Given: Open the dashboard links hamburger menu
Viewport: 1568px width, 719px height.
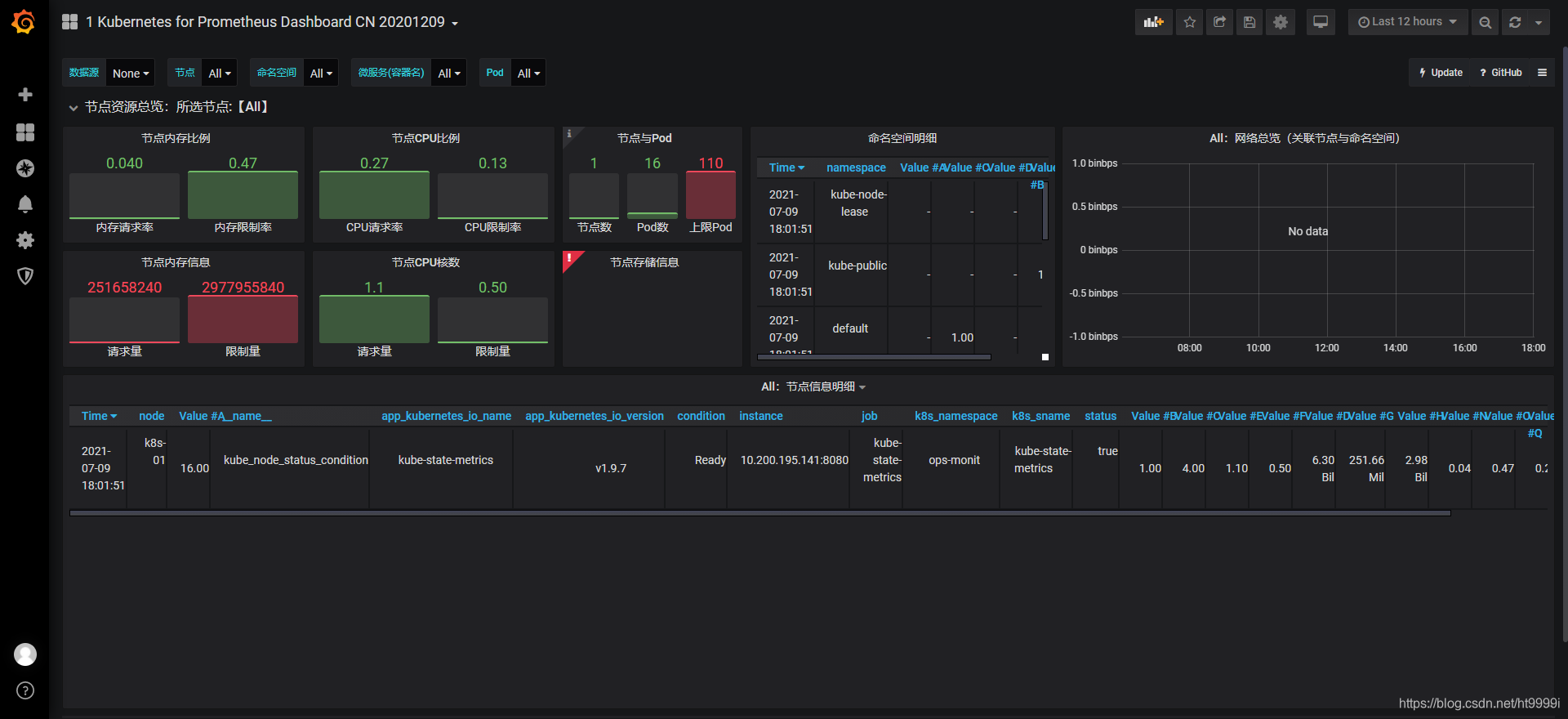Looking at the screenshot, I should [1543, 73].
